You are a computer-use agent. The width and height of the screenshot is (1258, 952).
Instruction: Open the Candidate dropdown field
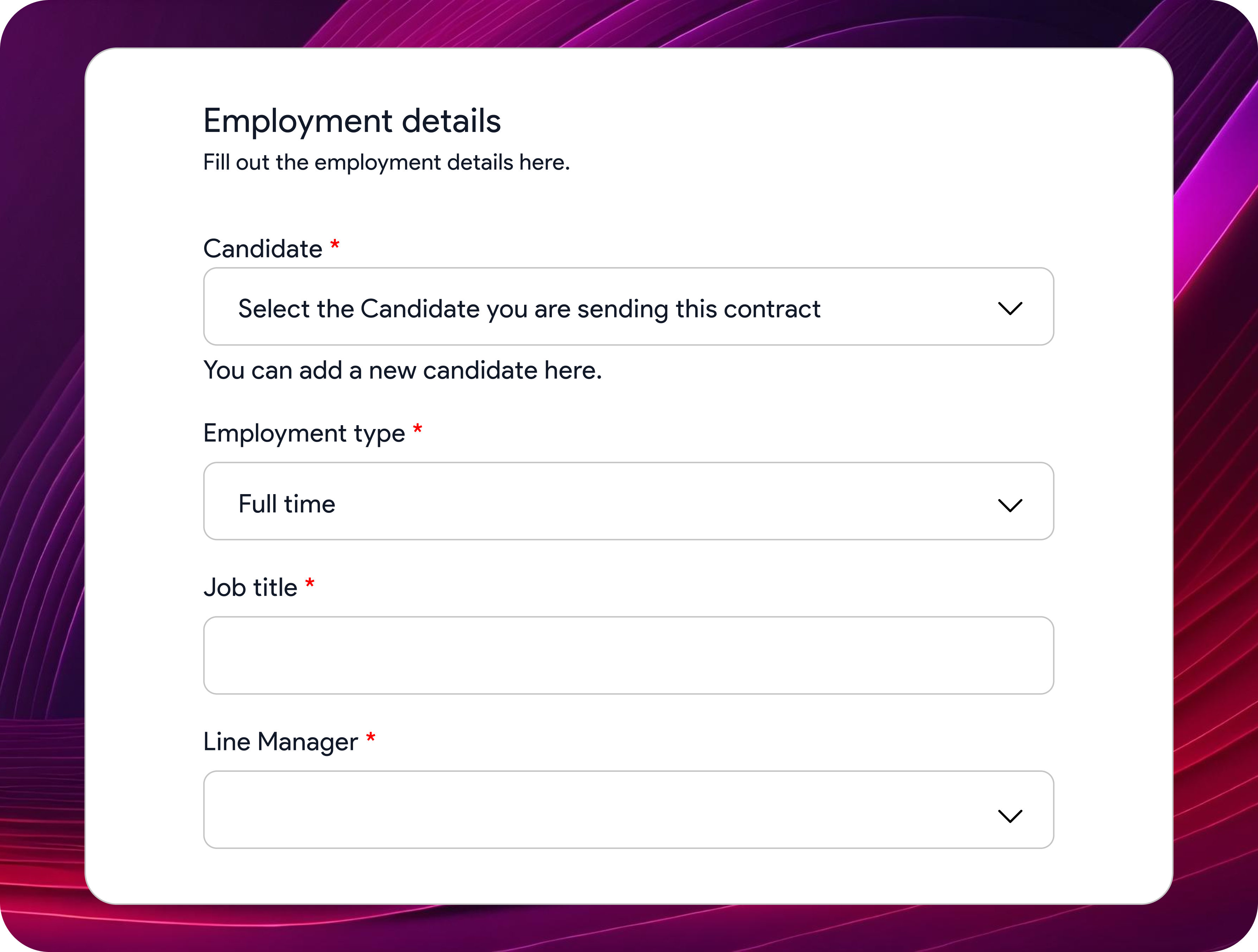click(x=628, y=307)
